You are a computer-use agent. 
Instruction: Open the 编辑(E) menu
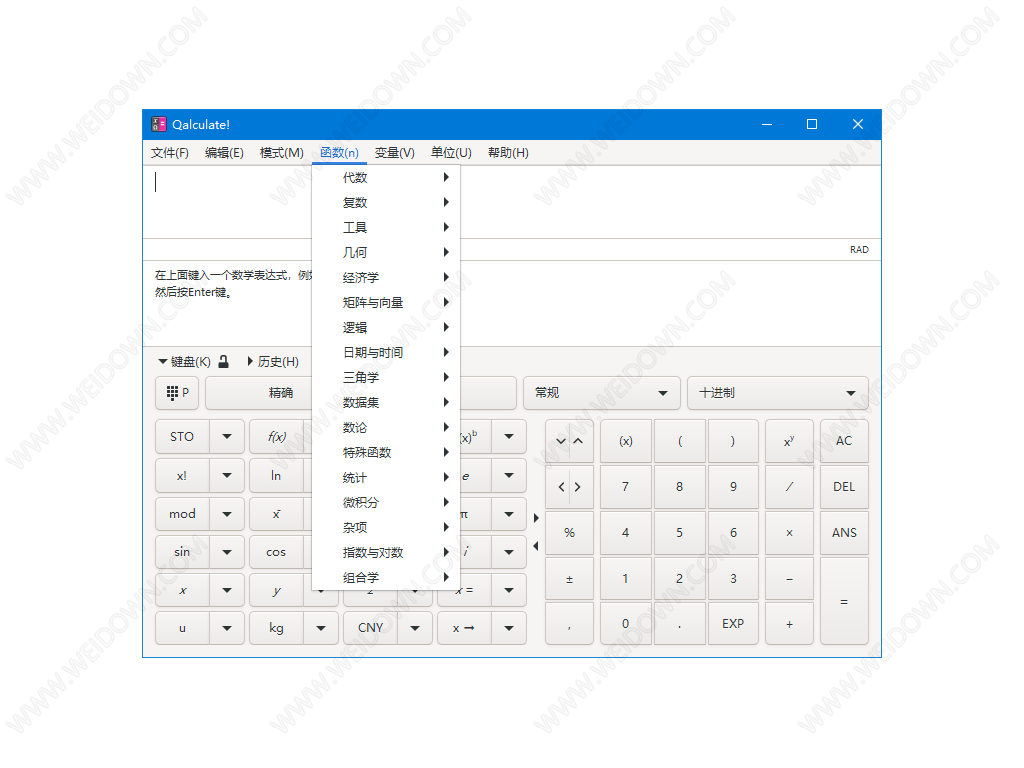coord(224,153)
